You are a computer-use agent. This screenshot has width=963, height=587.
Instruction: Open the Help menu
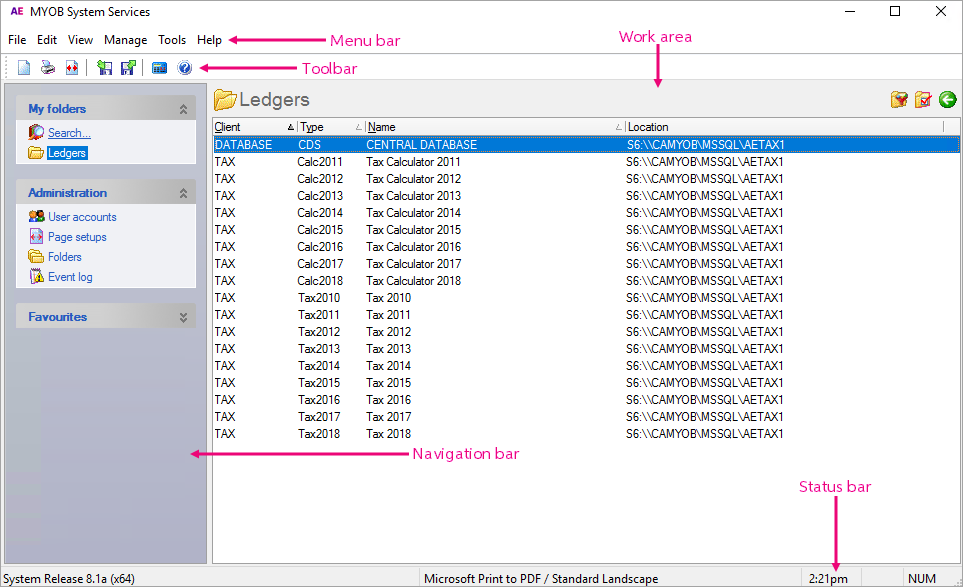click(209, 40)
